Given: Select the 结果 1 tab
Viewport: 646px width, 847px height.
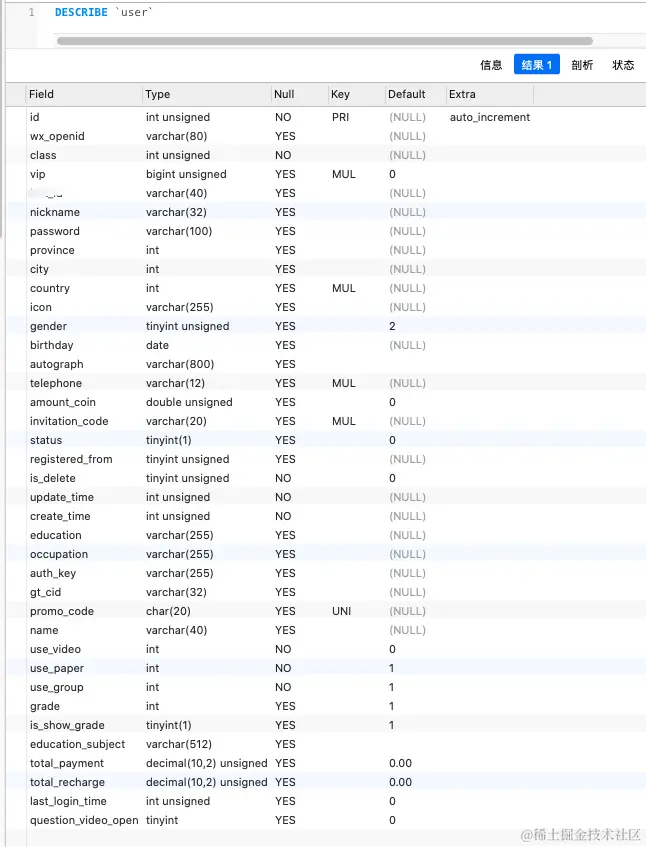Looking at the screenshot, I should coord(536,65).
